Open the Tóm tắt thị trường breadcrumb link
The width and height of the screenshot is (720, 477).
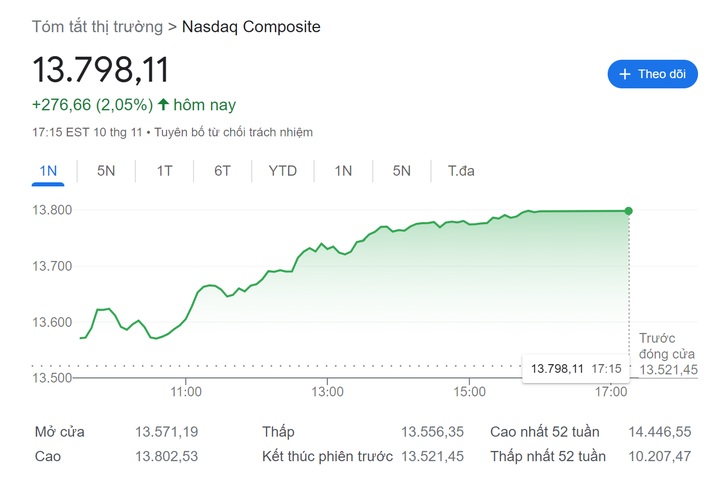pos(97,27)
